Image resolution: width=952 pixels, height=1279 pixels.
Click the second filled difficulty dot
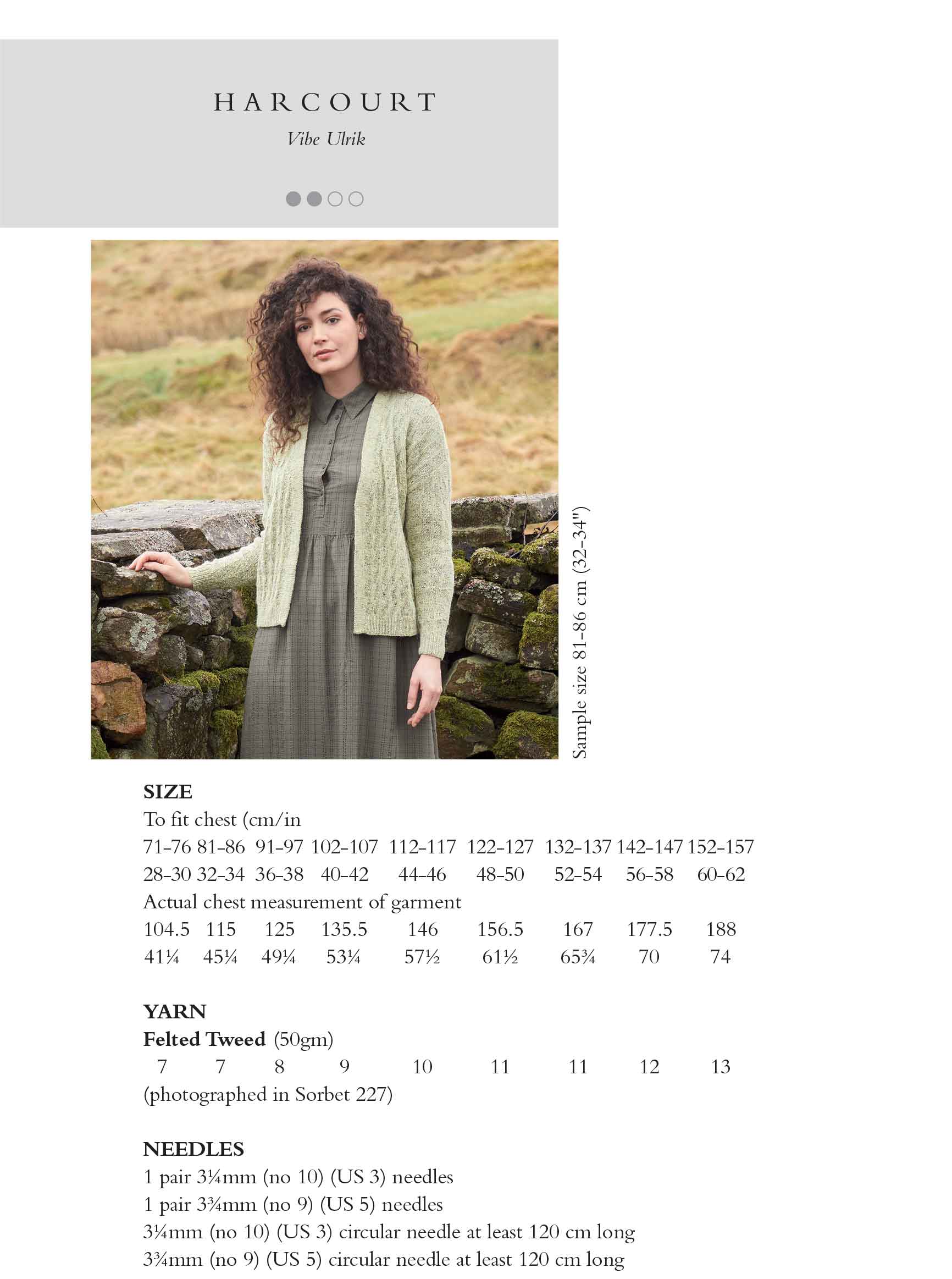(314, 199)
